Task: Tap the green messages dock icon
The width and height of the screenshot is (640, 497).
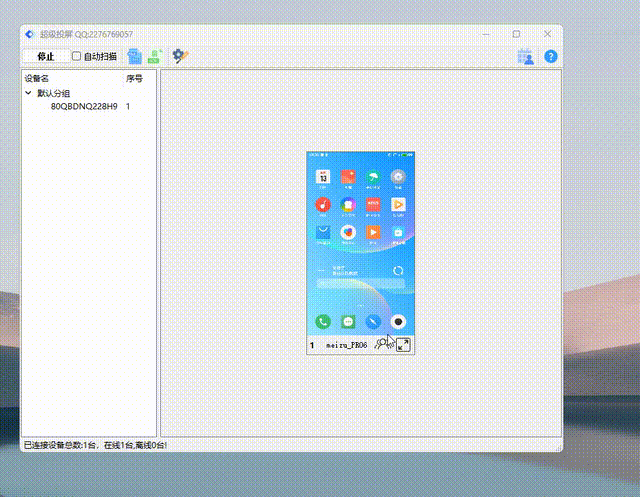Action: click(x=348, y=322)
